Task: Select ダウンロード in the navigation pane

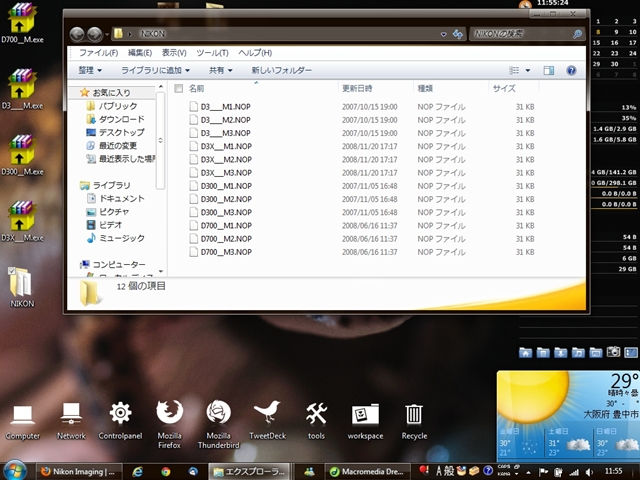Action: coord(121,119)
